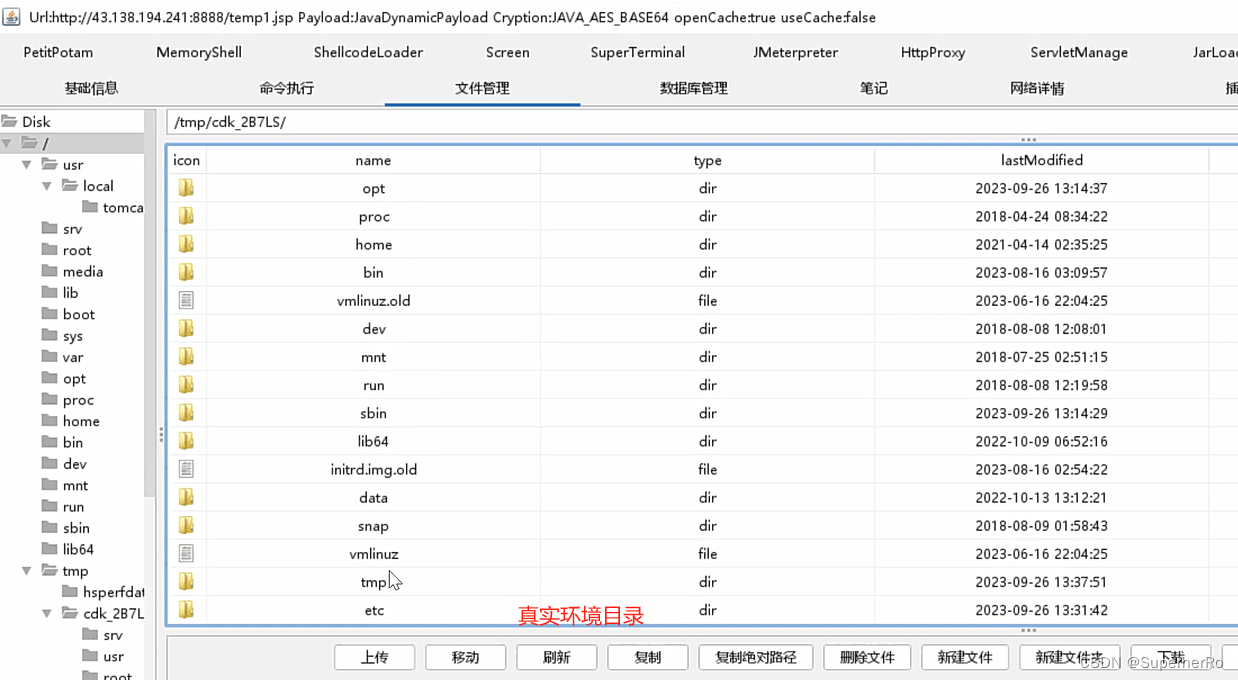Select the tomcat folder under local
The height and width of the screenshot is (680, 1238).
113,208
